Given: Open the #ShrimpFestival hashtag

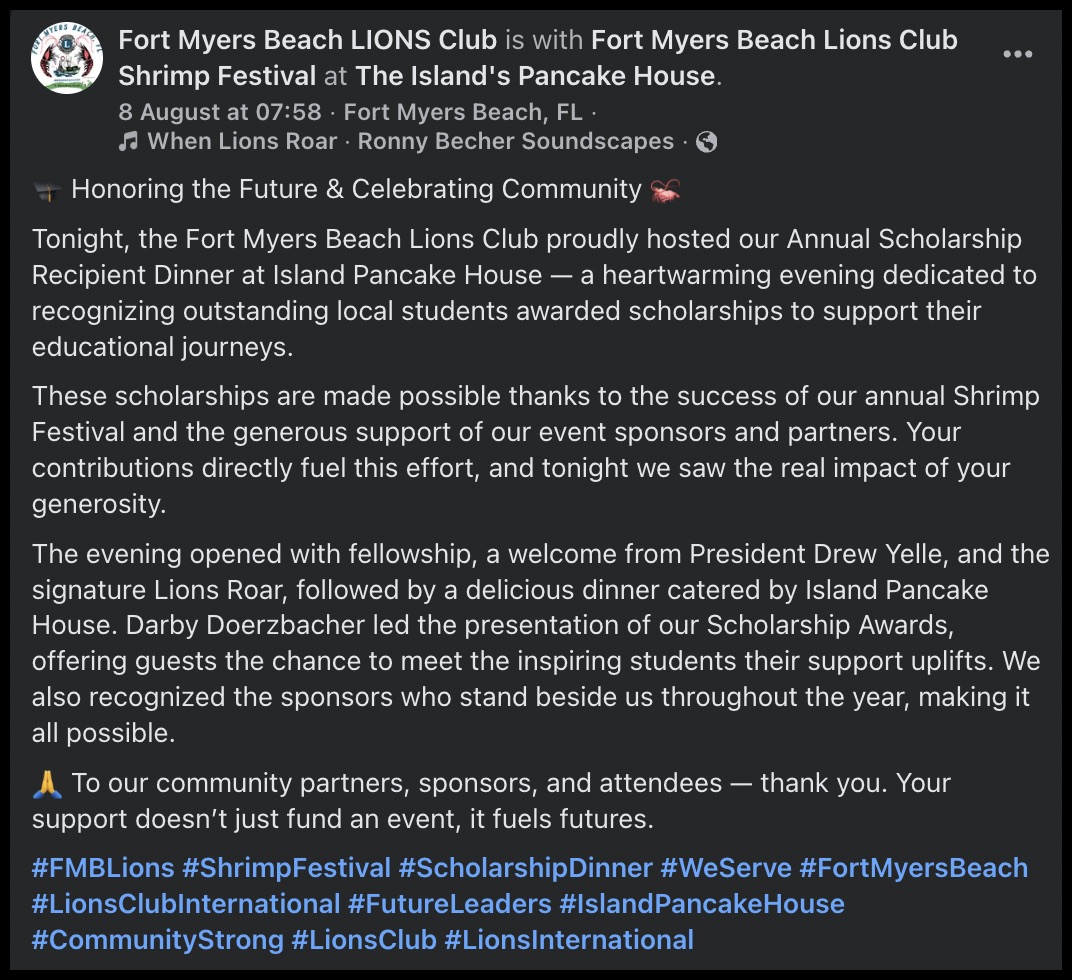Looking at the screenshot, I should click(x=287, y=867).
